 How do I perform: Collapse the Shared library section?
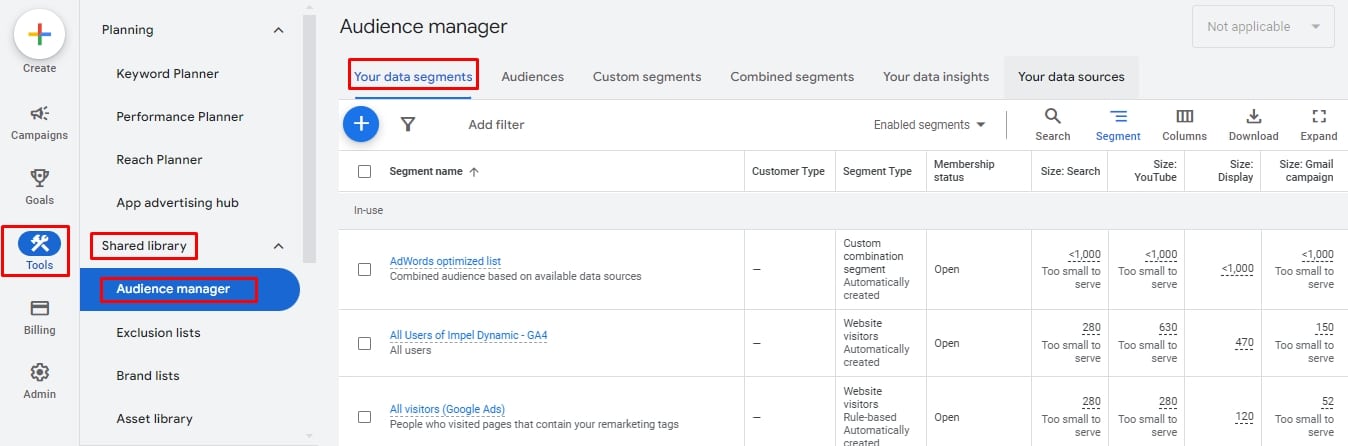point(278,246)
